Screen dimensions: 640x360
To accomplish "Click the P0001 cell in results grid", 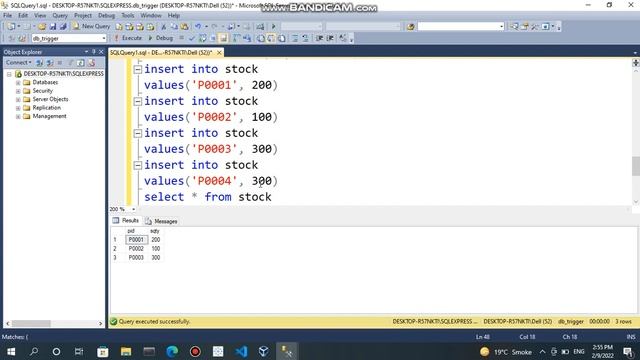I will click(136, 240).
